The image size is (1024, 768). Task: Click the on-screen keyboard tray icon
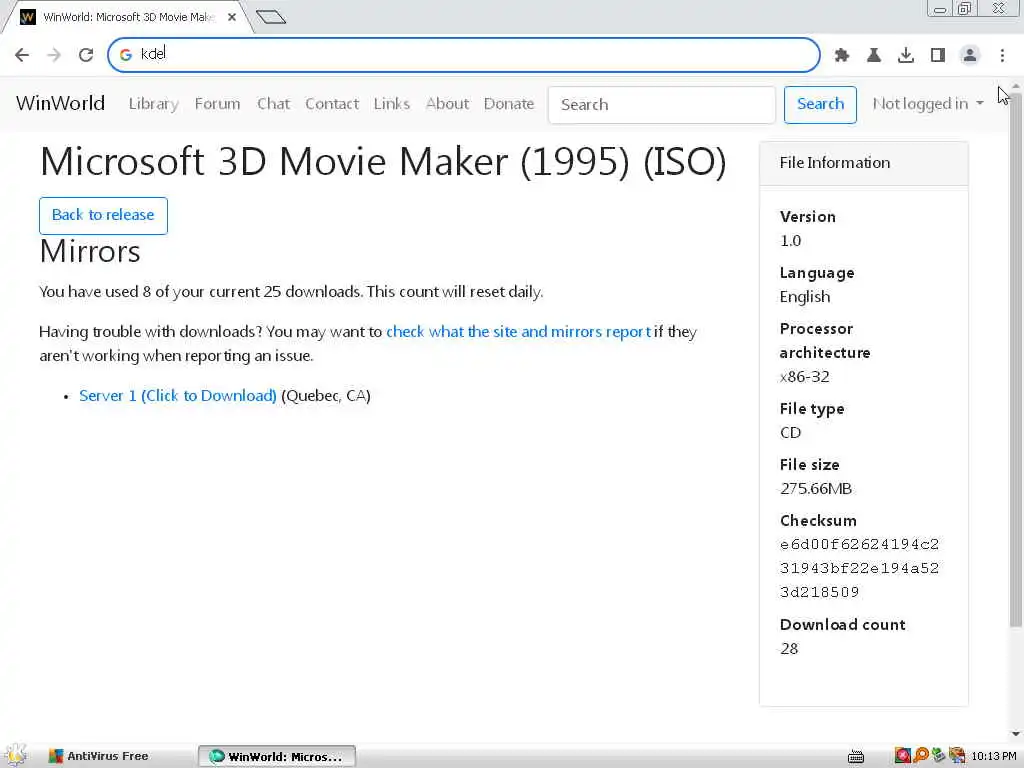coord(856,756)
